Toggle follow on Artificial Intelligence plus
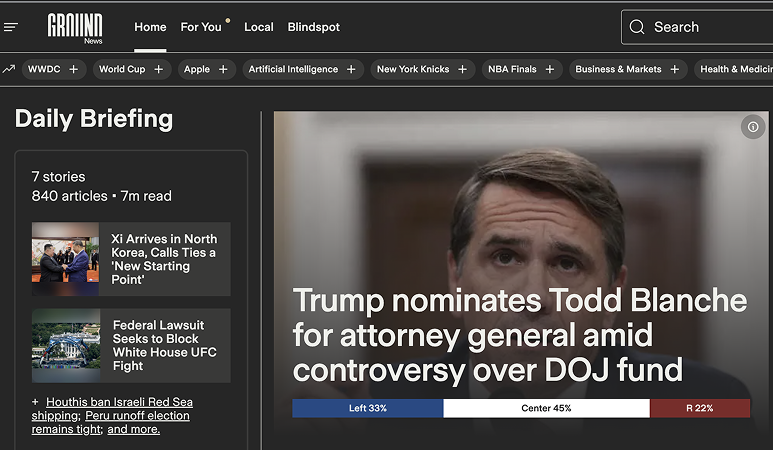 click(351, 69)
